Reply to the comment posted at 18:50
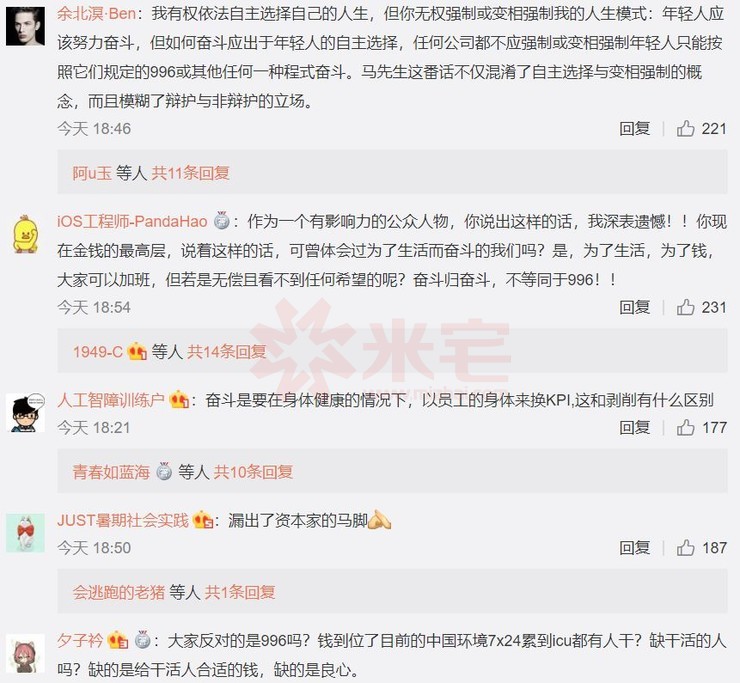 [x=634, y=548]
